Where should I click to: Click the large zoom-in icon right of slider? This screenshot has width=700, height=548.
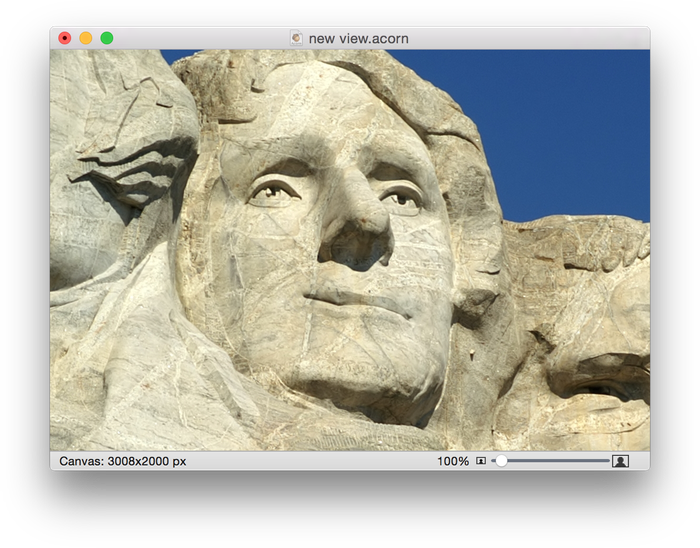pyautogui.click(x=620, y=461)
